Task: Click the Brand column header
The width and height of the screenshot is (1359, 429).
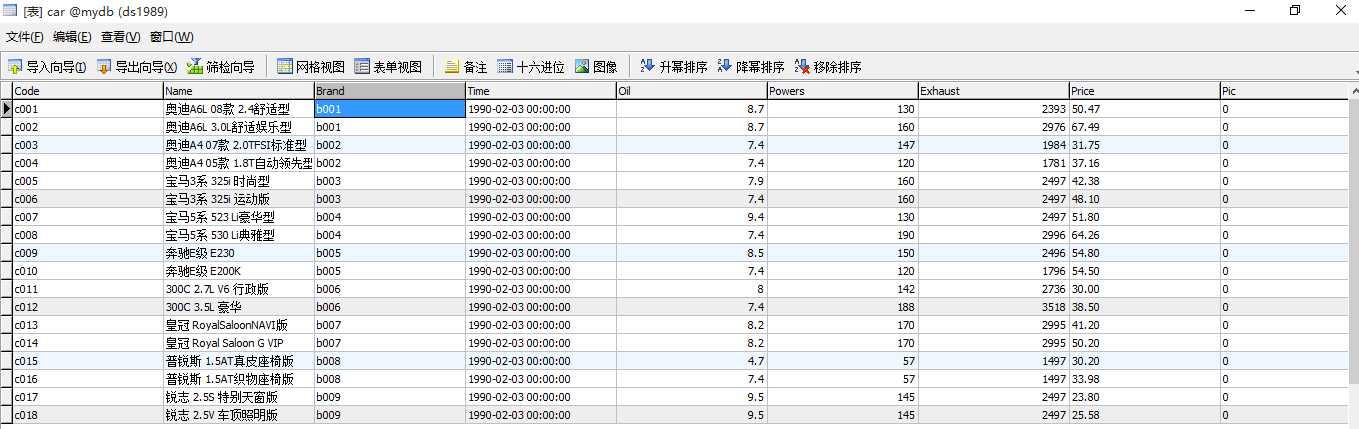Action: click(390, 91)
